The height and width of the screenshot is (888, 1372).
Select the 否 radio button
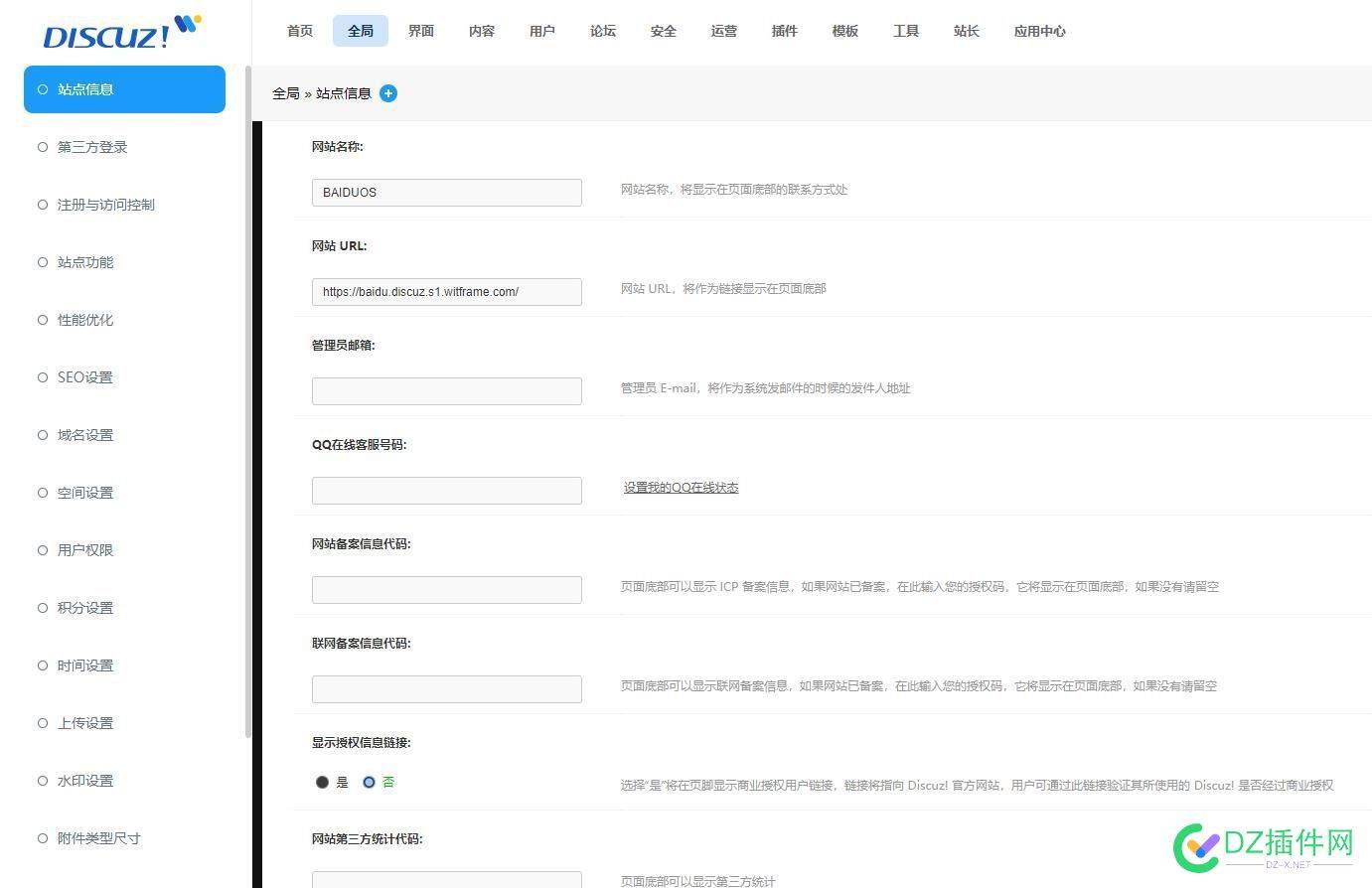point(369,783)
